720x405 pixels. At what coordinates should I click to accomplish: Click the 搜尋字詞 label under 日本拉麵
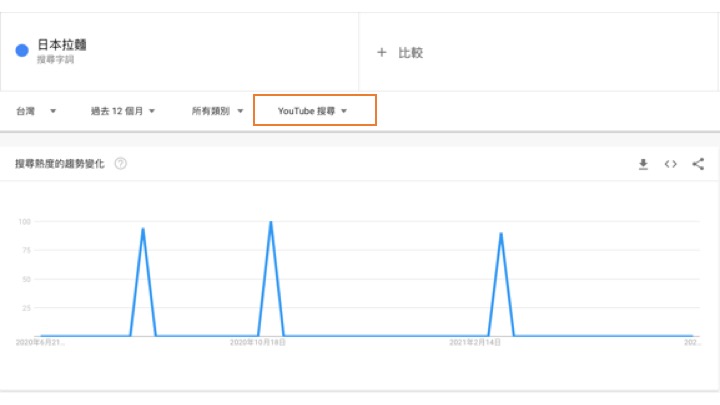click(55, 60)
